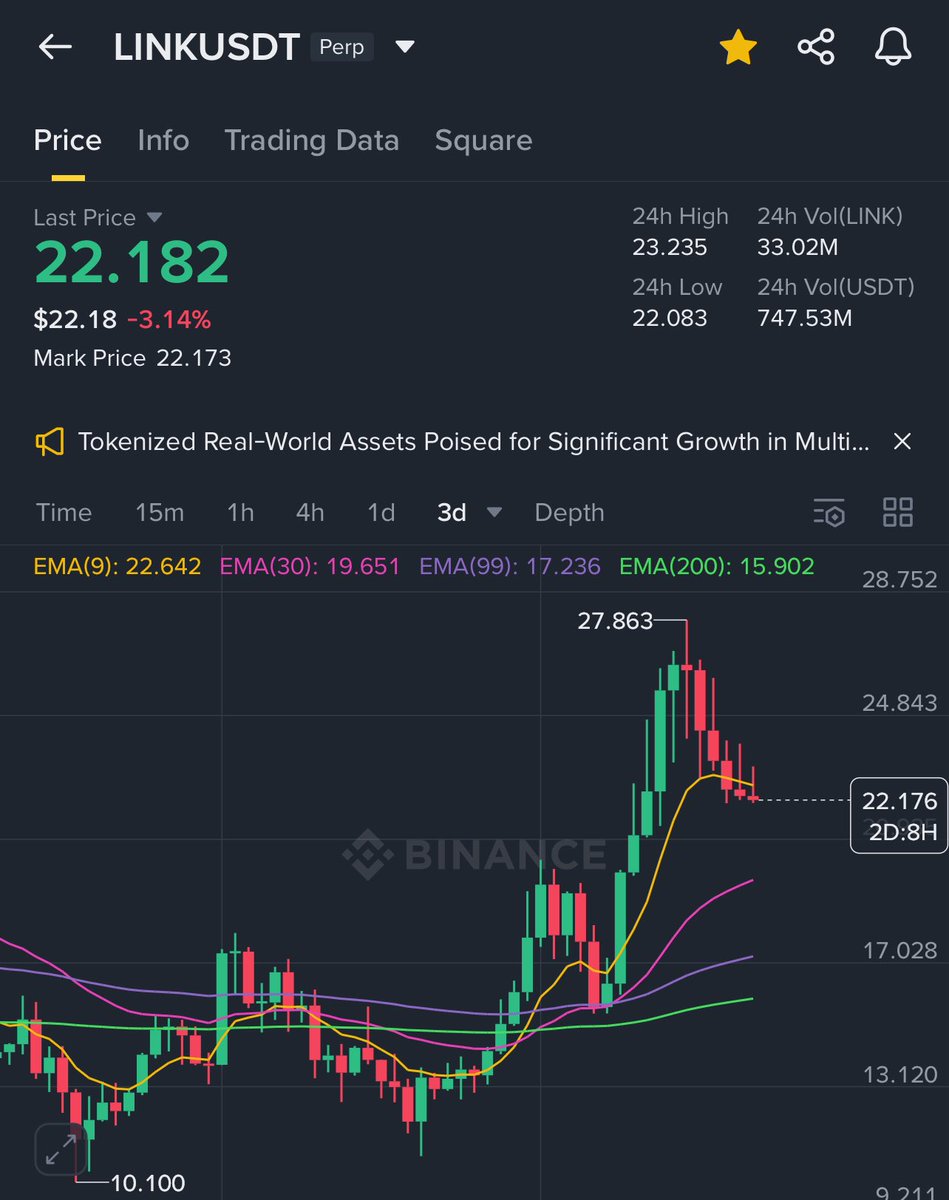949x1200 pixels.
Task: Select the 1d chart interval
Action: [x=381, y=512]
